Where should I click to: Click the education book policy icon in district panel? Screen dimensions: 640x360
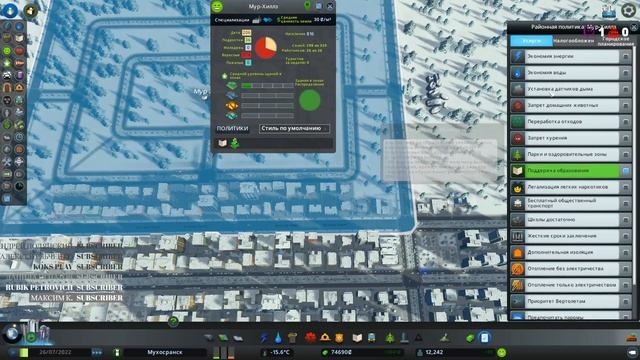coord(222,143)
